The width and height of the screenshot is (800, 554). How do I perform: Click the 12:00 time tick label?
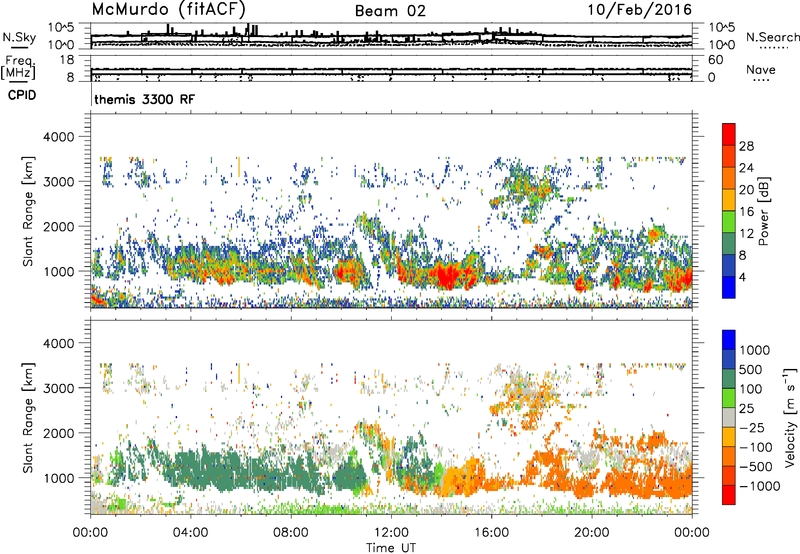click(391, 533)
